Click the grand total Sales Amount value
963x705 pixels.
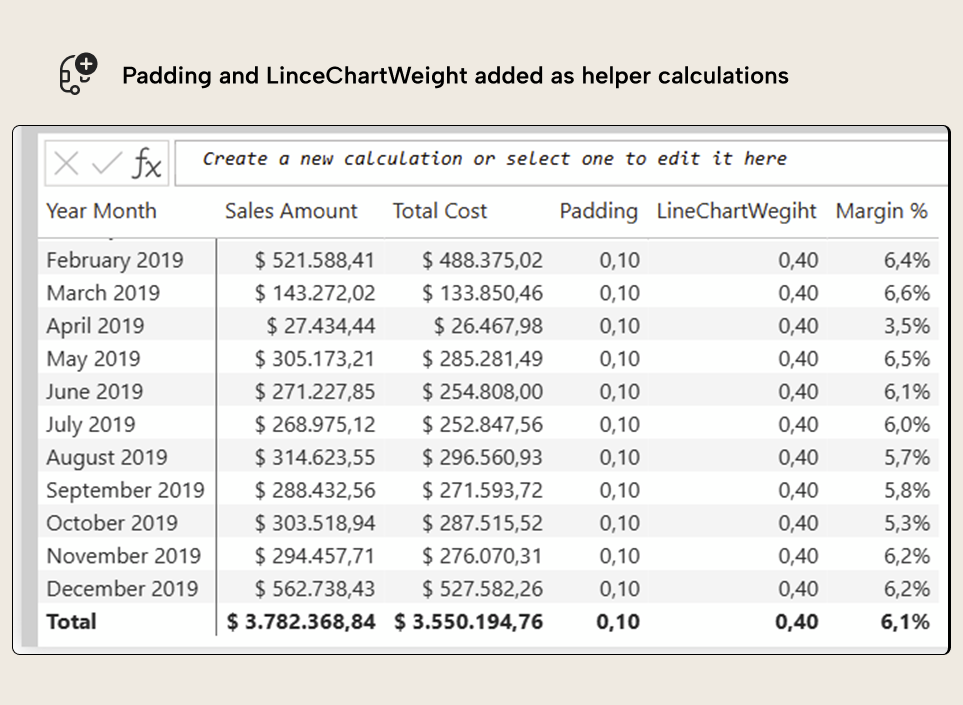click(299, 621)
